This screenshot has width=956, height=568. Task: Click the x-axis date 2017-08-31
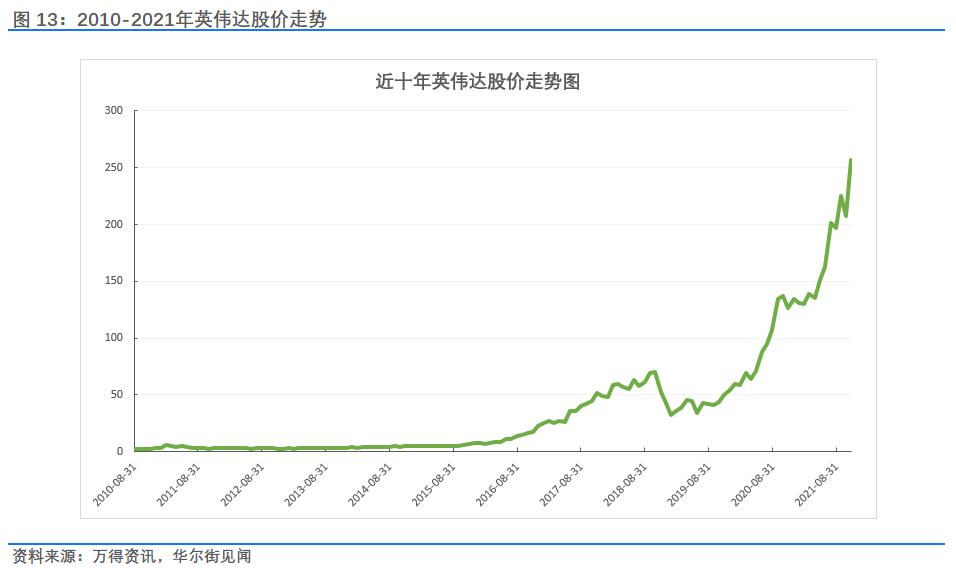(562, 485)
